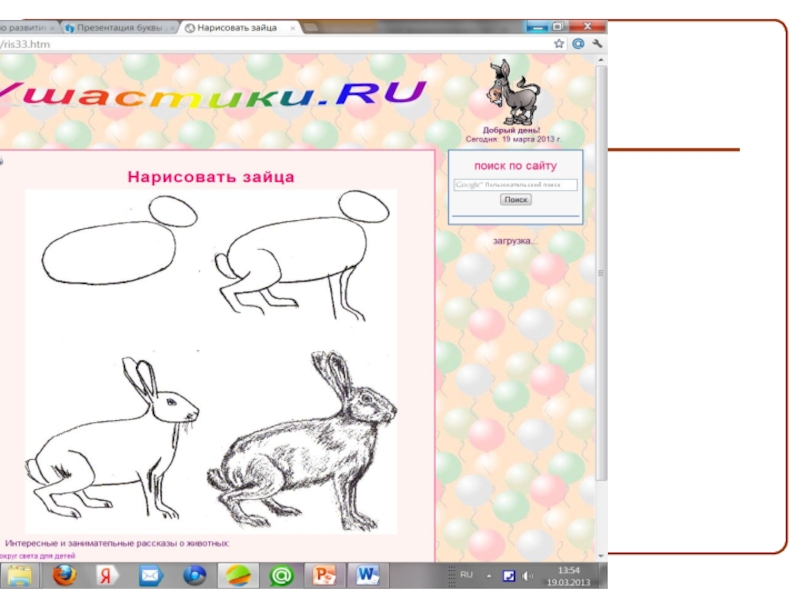Launch Yandex browser from the taskbar
Viewport: 800px width, 600px height.
[x=106, y=576]
